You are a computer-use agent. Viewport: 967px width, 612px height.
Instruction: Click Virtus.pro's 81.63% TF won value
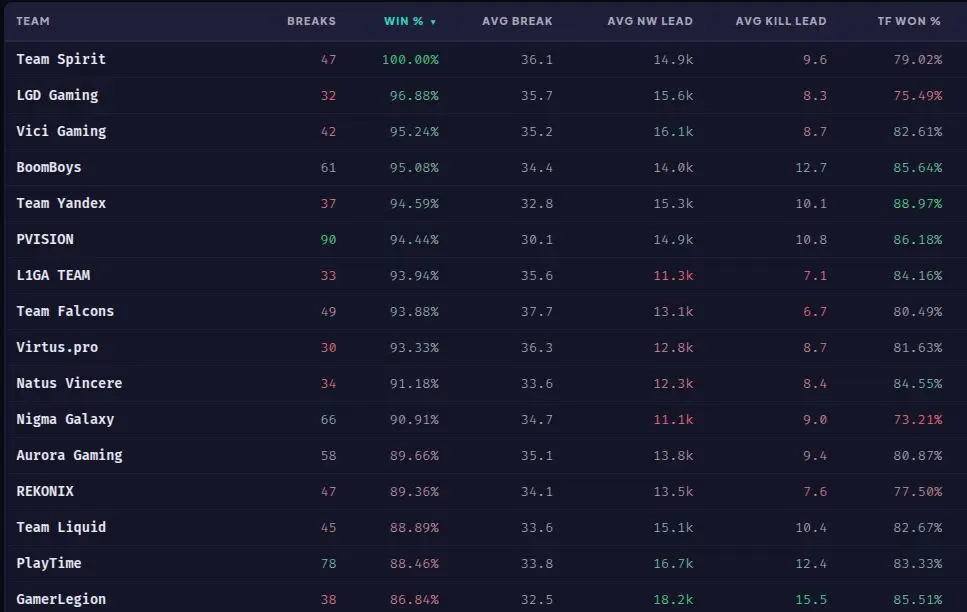tap(918, 347)
